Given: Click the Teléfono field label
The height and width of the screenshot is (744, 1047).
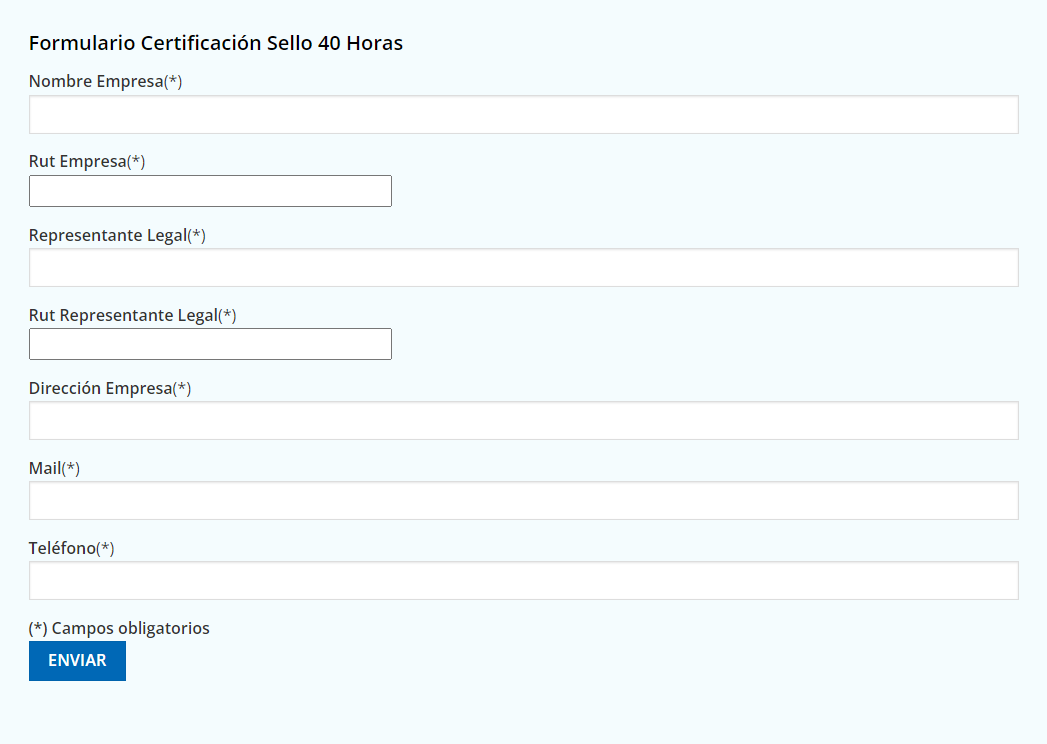Looking at the screenshot, I should tap(62, 549).
